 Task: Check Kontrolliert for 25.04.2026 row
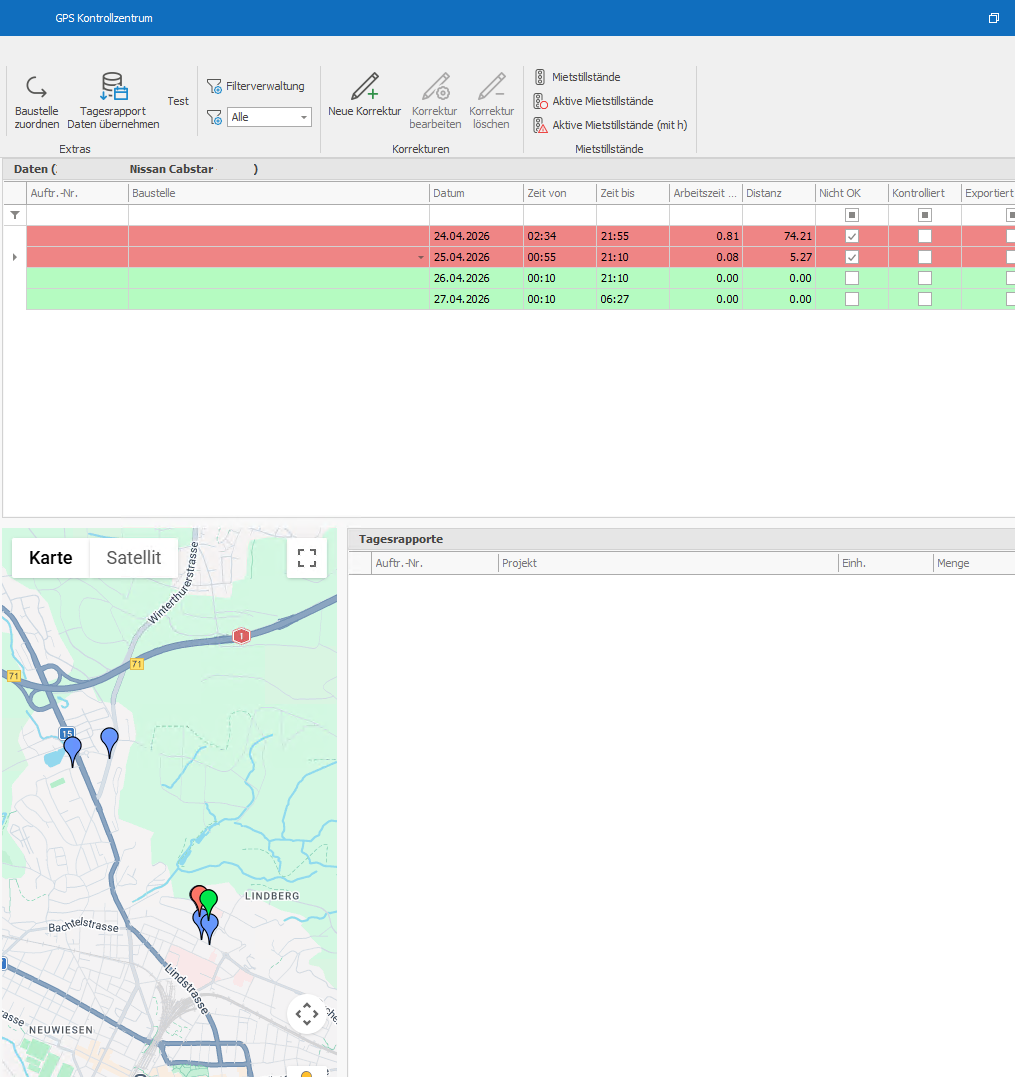click(924, 257)
